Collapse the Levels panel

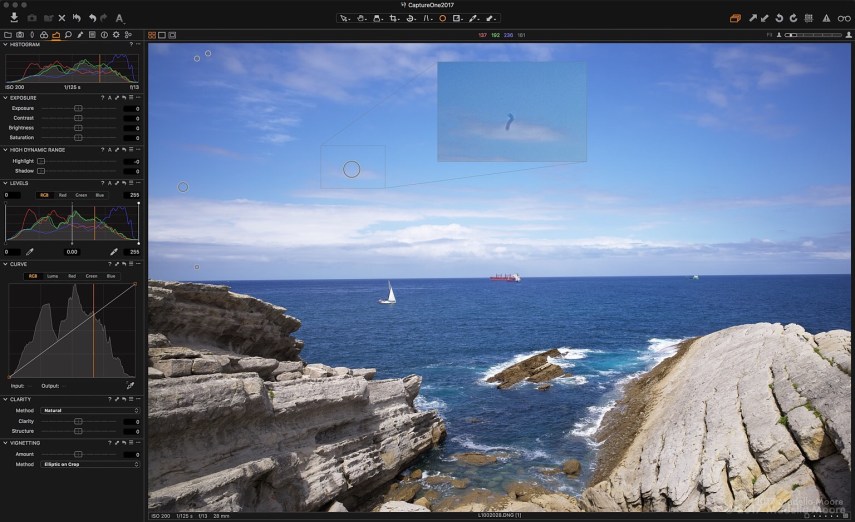(x=5, y=183)
